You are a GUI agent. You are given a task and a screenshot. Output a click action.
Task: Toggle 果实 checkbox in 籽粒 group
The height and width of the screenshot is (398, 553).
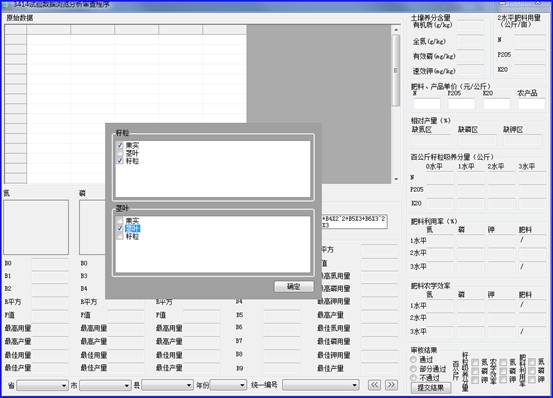point(120,145)
